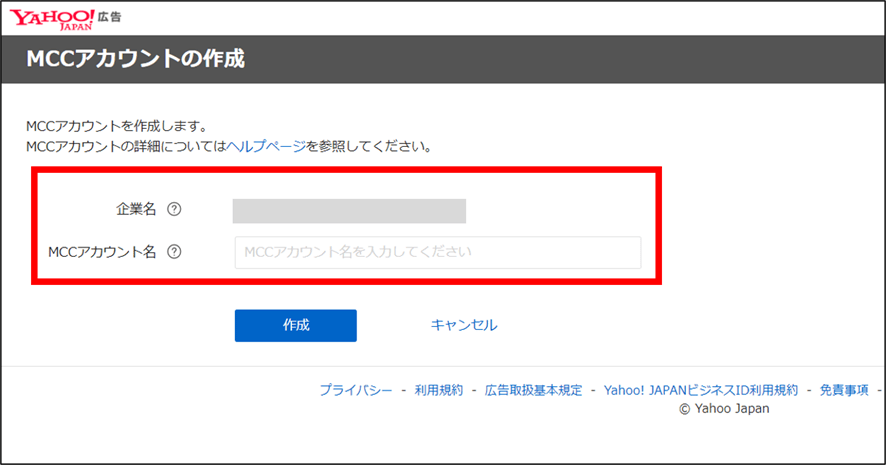Click the text MCCアカウントを作成します。
886x465 pixels.
(117, 126)
